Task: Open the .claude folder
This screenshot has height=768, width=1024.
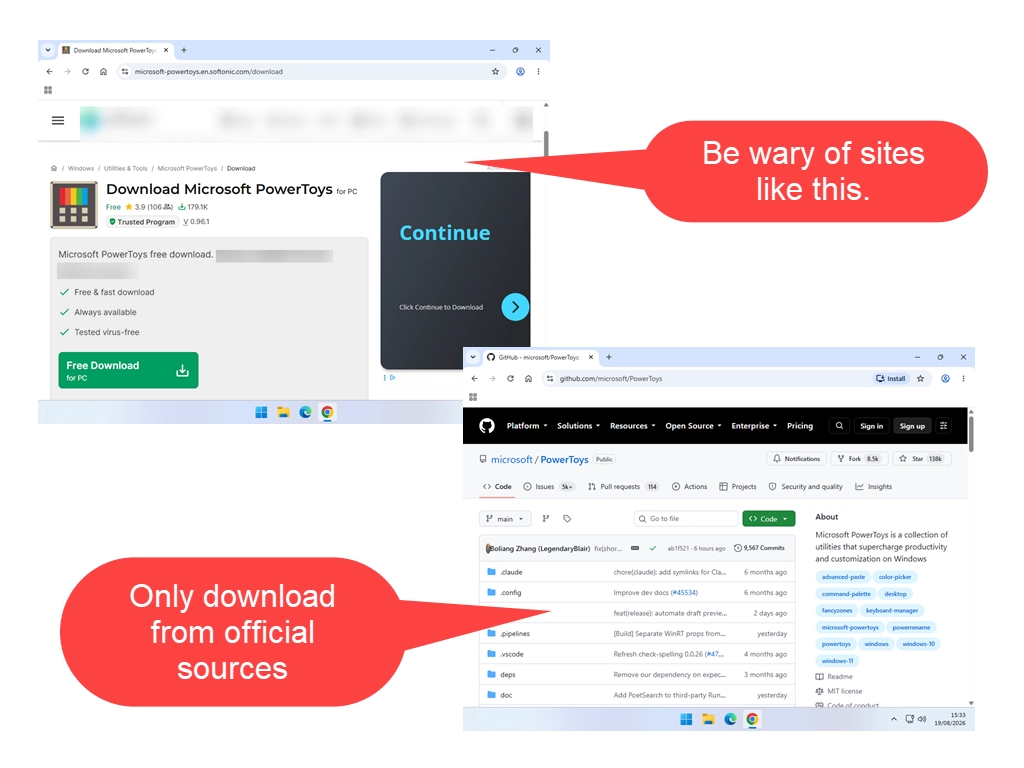Action: coord(511,573)
